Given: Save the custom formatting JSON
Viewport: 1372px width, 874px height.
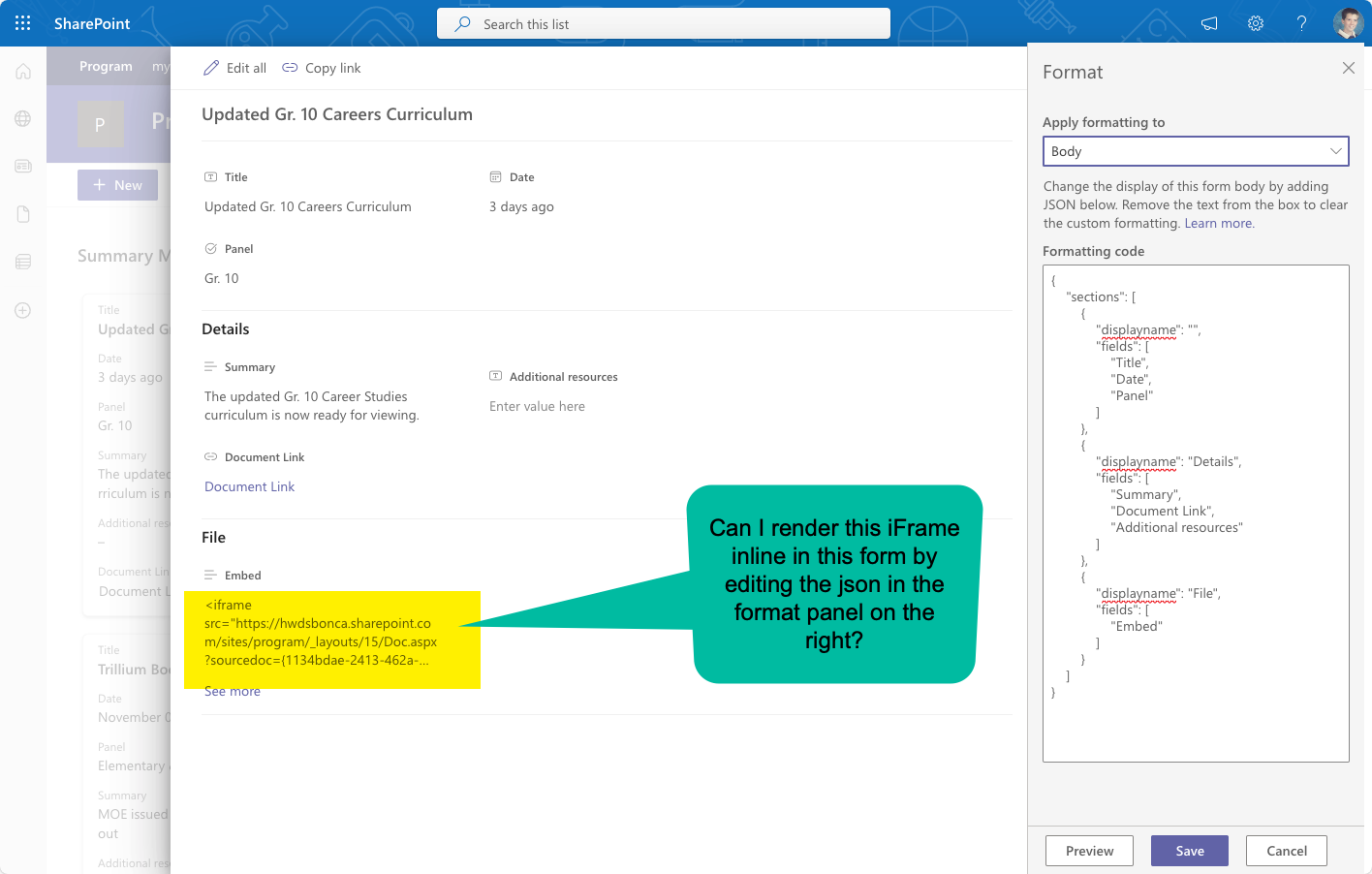Looking at the screenshot, I should pos(1189,850).
